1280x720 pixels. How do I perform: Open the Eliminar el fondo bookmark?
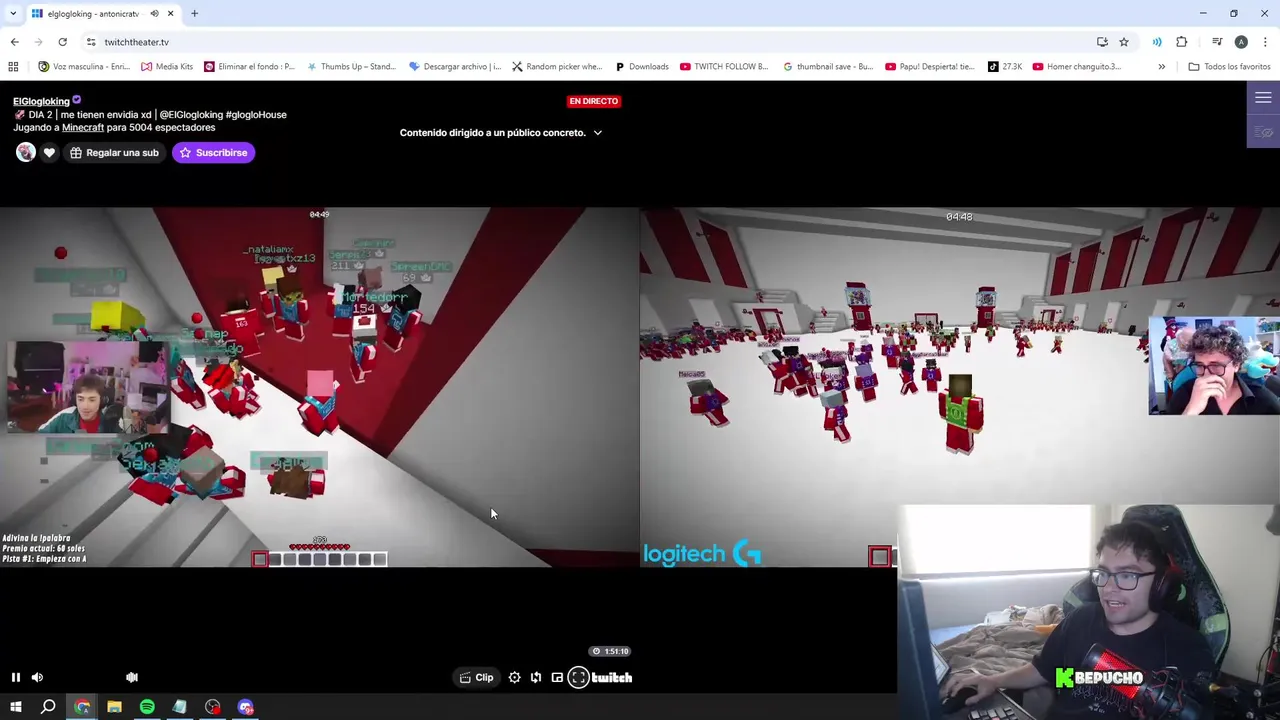250,67
